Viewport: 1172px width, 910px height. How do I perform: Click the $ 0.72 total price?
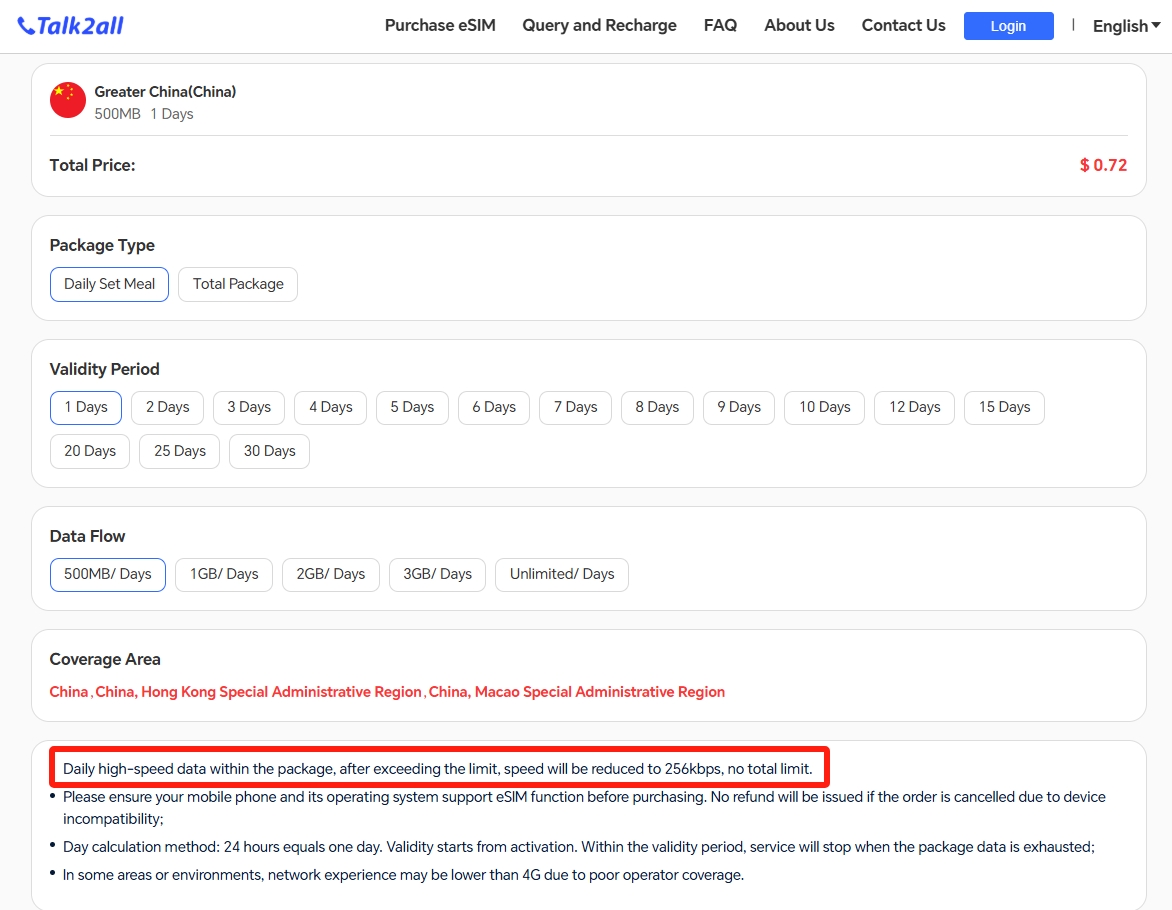click(1103, 165)
